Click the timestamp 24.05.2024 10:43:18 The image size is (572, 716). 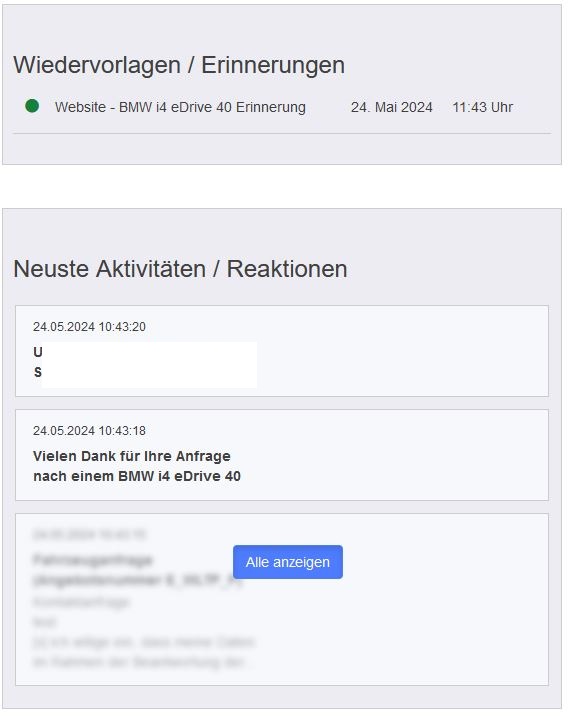coord(89,431)
